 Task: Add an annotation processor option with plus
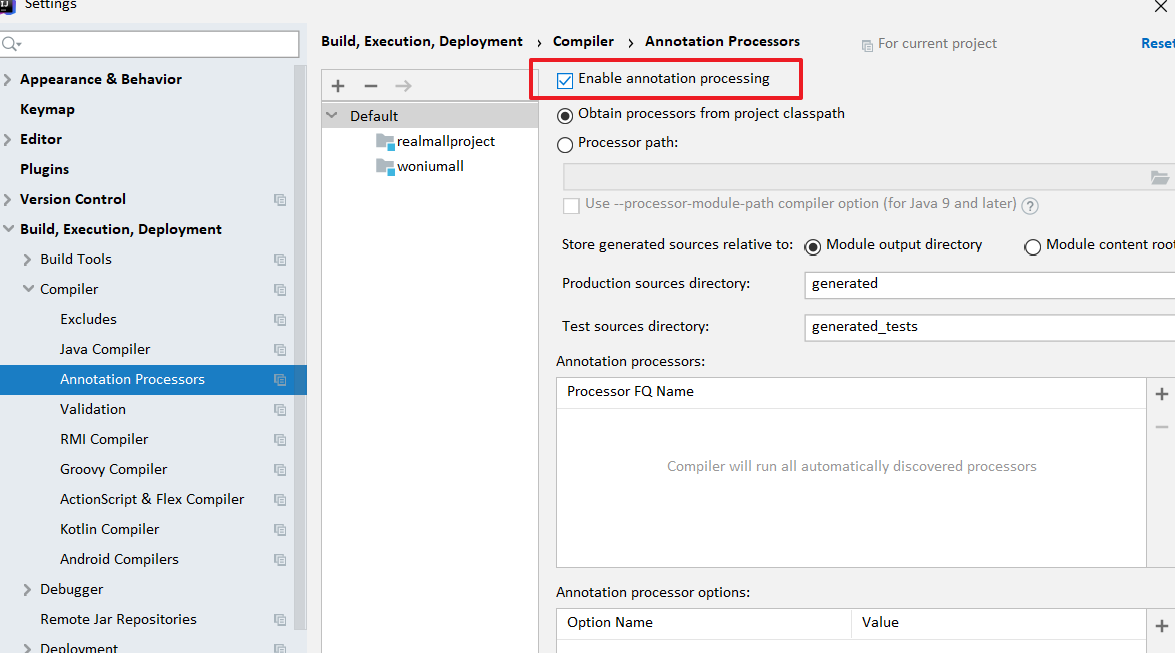pyautogui.click(x=1161, y=626)
